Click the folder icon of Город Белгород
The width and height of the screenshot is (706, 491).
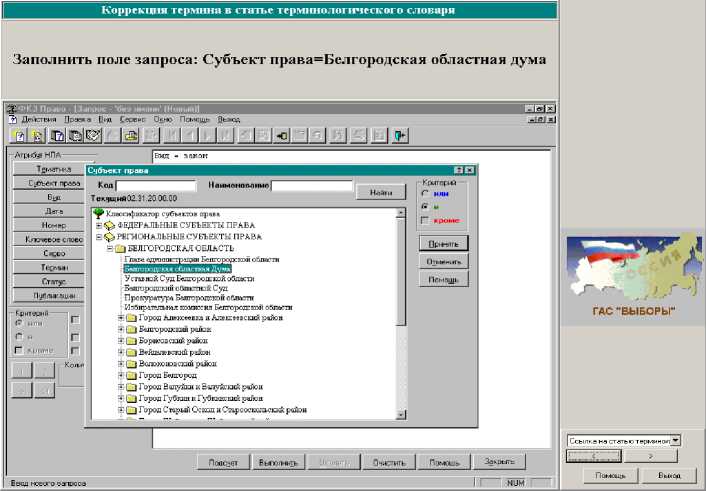[x=131, y=376]
